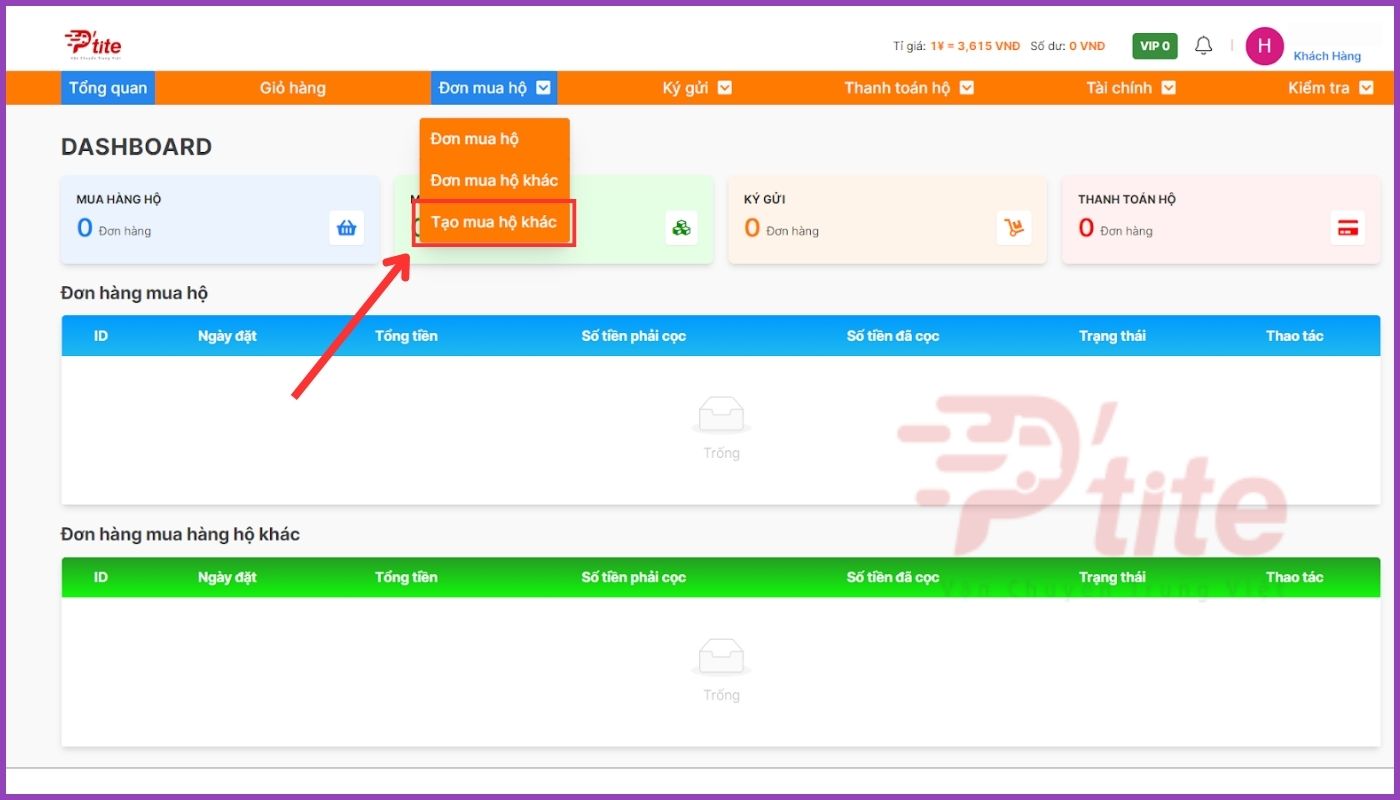Click the Khách Hàng account link

1327,56
